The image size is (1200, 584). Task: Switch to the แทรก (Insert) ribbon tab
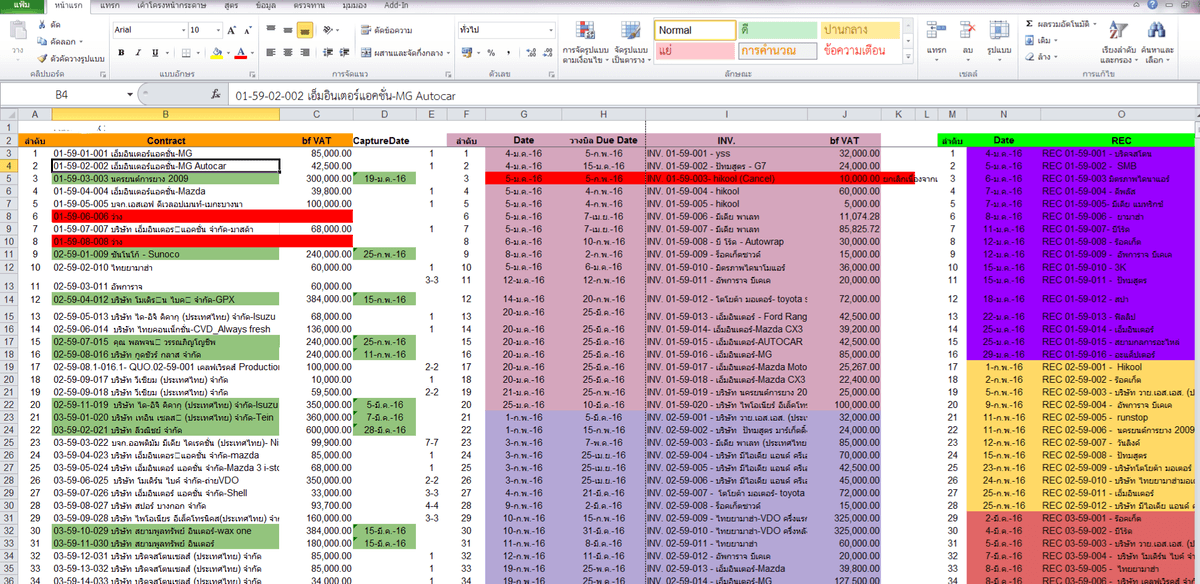[111, 5]
